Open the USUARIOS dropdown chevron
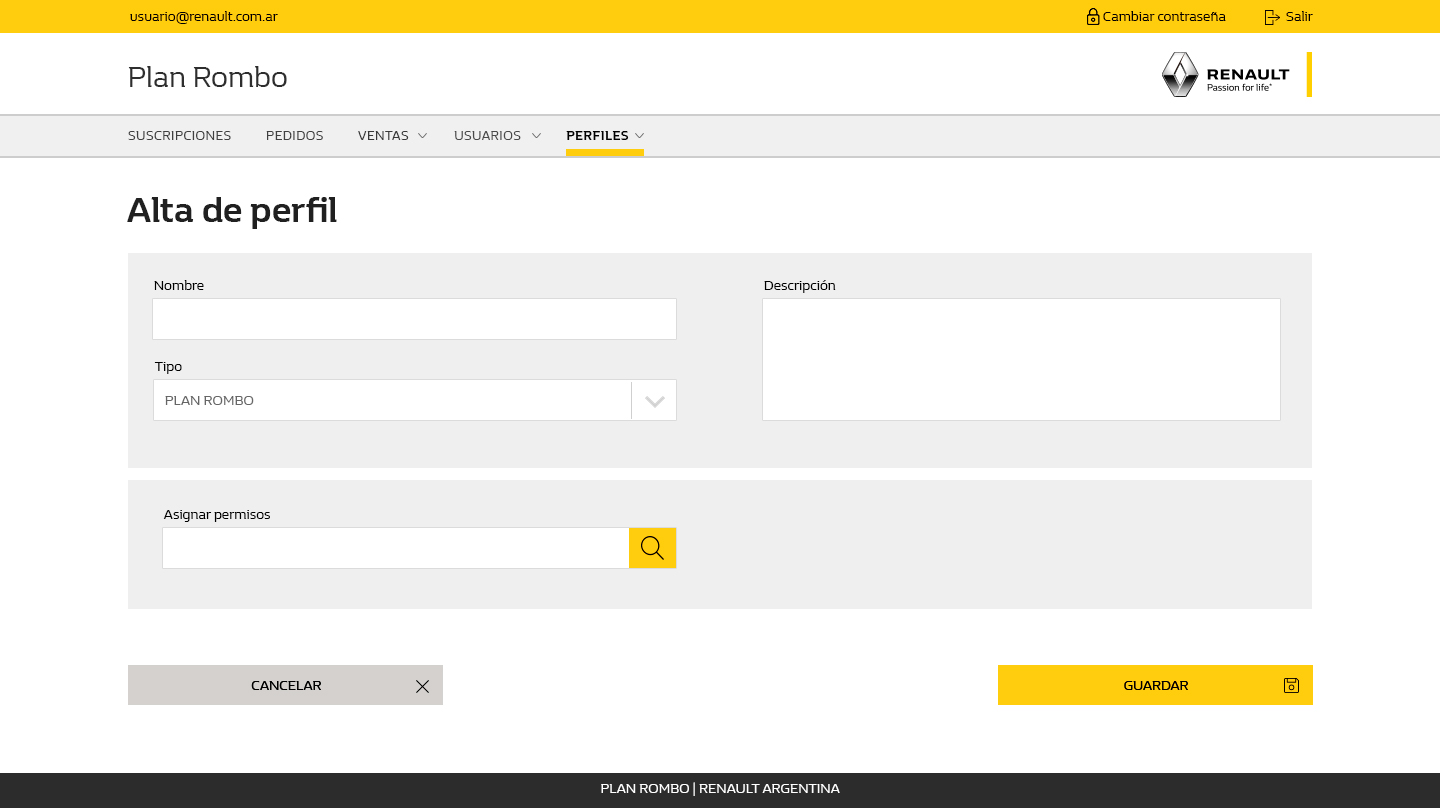1440x808 pixels. point(536,135)
